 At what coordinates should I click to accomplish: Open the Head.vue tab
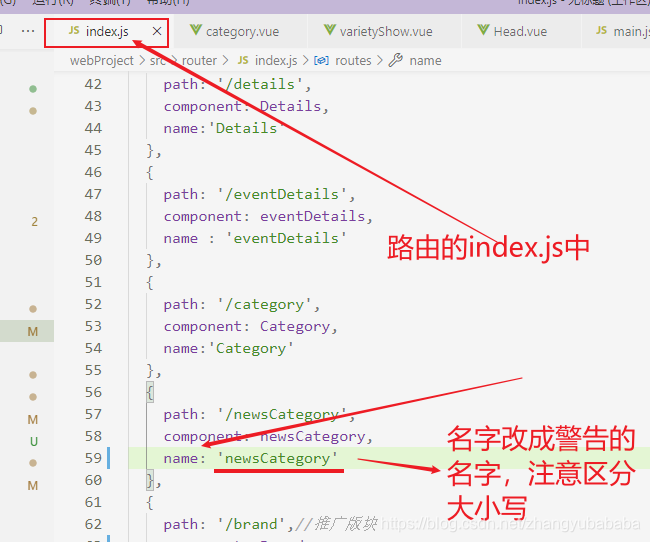point(520,32)
